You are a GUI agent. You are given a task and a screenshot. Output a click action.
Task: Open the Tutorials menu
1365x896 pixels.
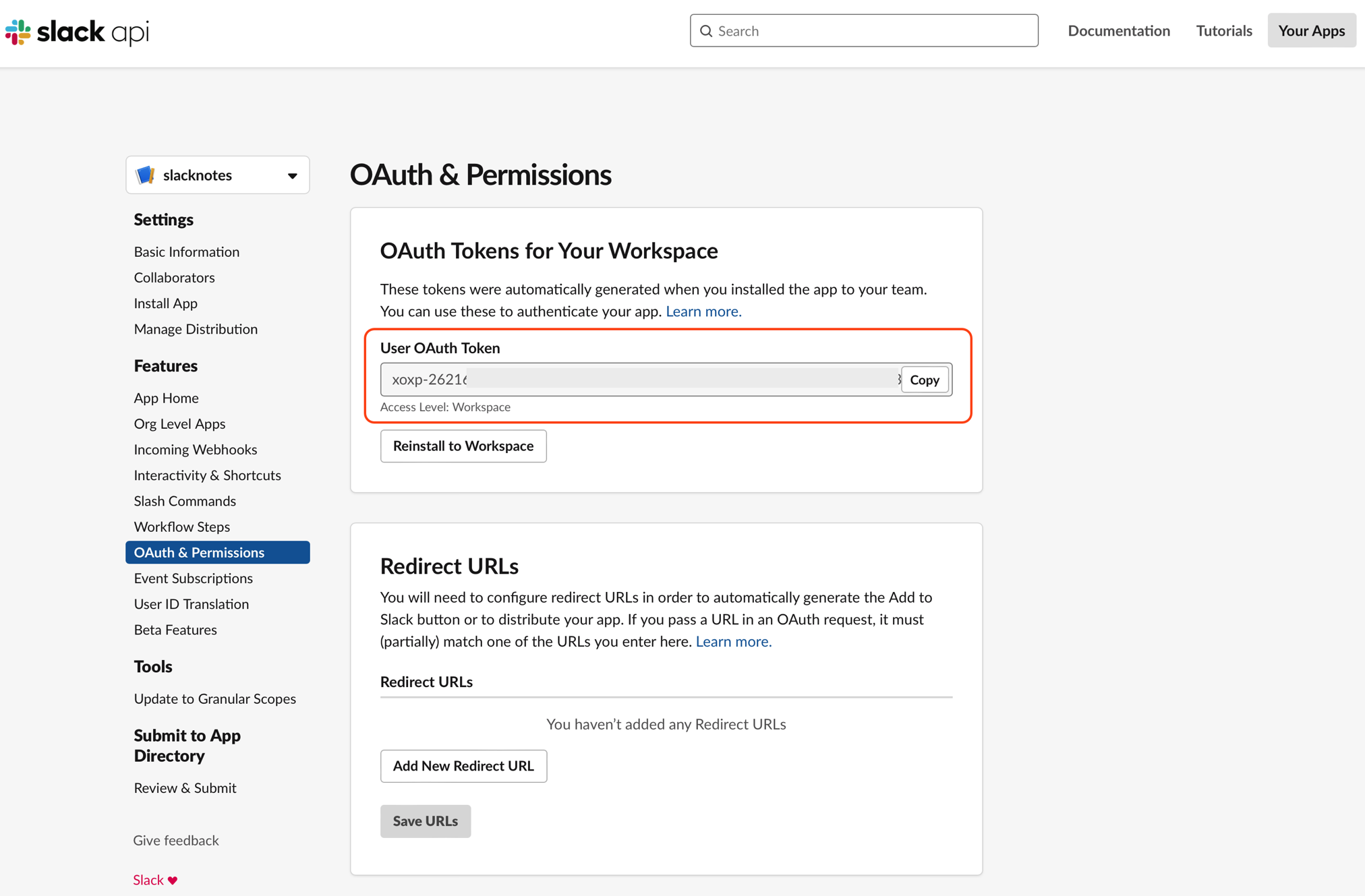point(1223,31)
